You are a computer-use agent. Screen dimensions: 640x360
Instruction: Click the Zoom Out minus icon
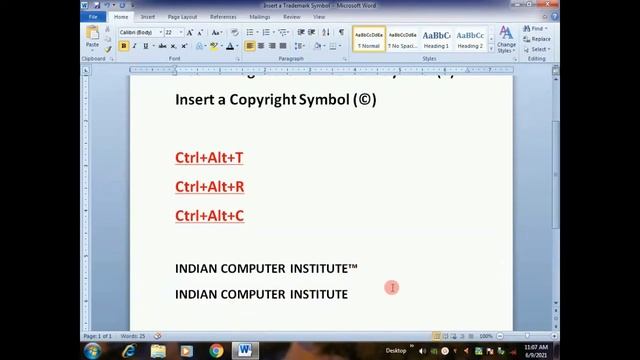coord(500,336)
